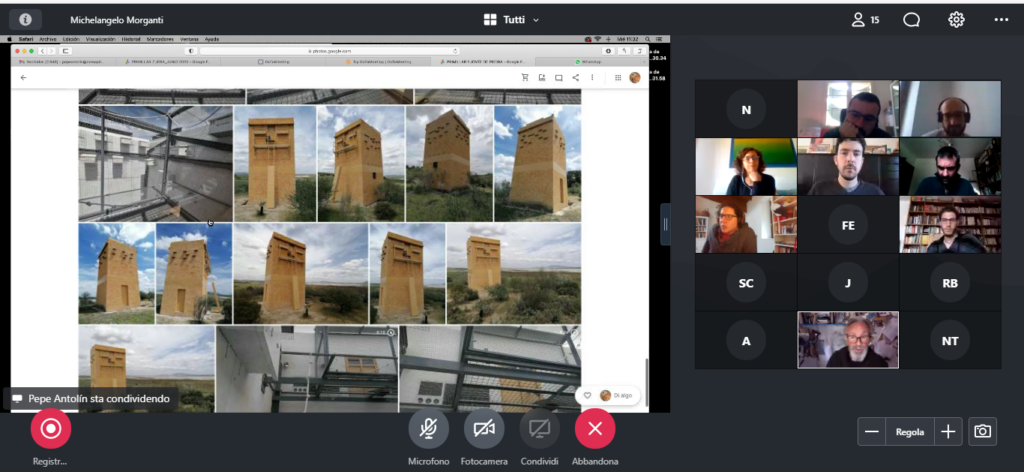Open the Archivo menu in Safari
Viewport: 1024px width, 472px height.
(48, 39)
